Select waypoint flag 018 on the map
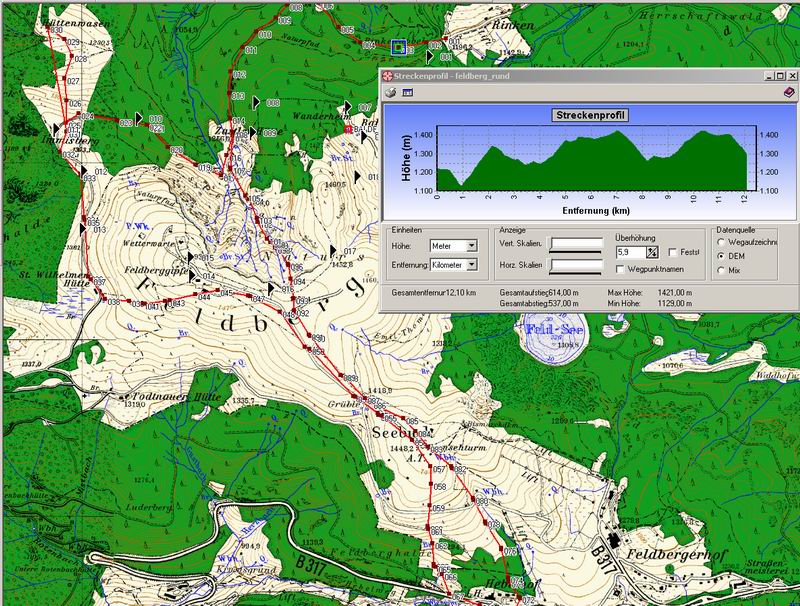 tap(358, 176)
